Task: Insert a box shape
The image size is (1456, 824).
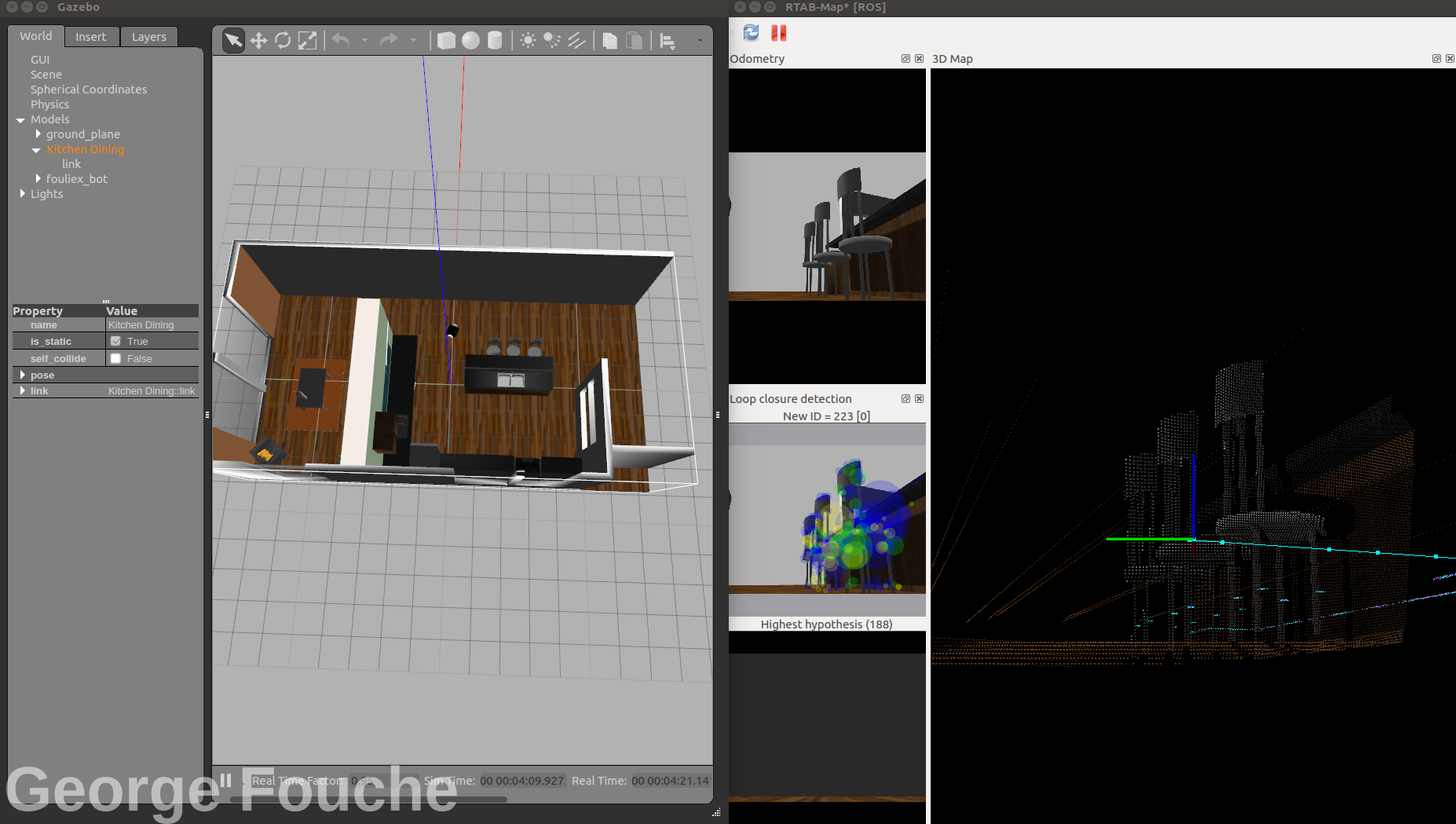Action: point(446,40)
